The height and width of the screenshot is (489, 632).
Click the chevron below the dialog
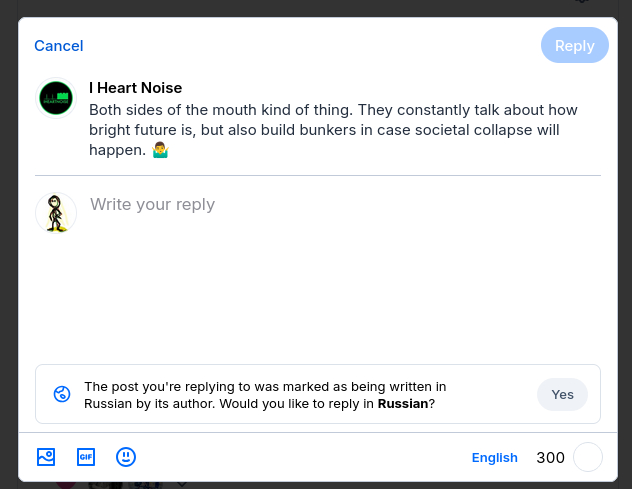[x=182, y=485]
